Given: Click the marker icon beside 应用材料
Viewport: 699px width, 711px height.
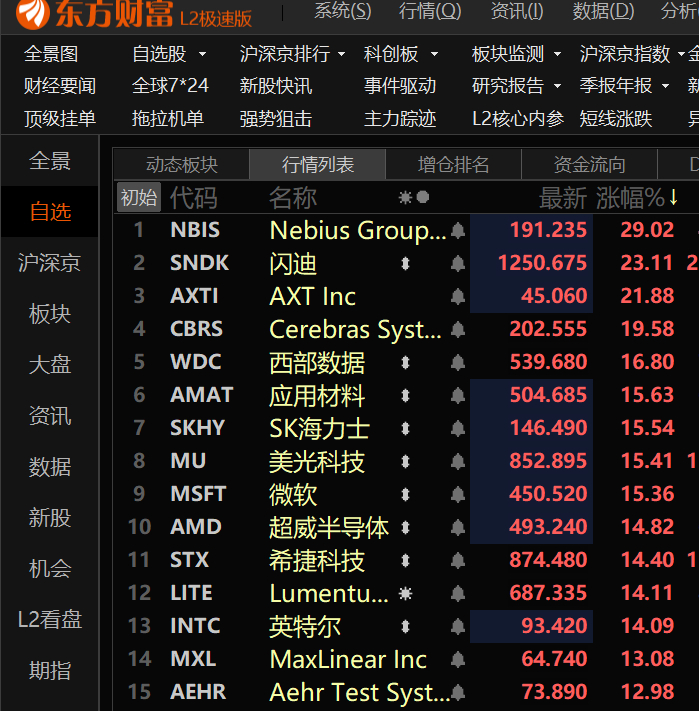Looking at the screenshot, I should point(405,395).
